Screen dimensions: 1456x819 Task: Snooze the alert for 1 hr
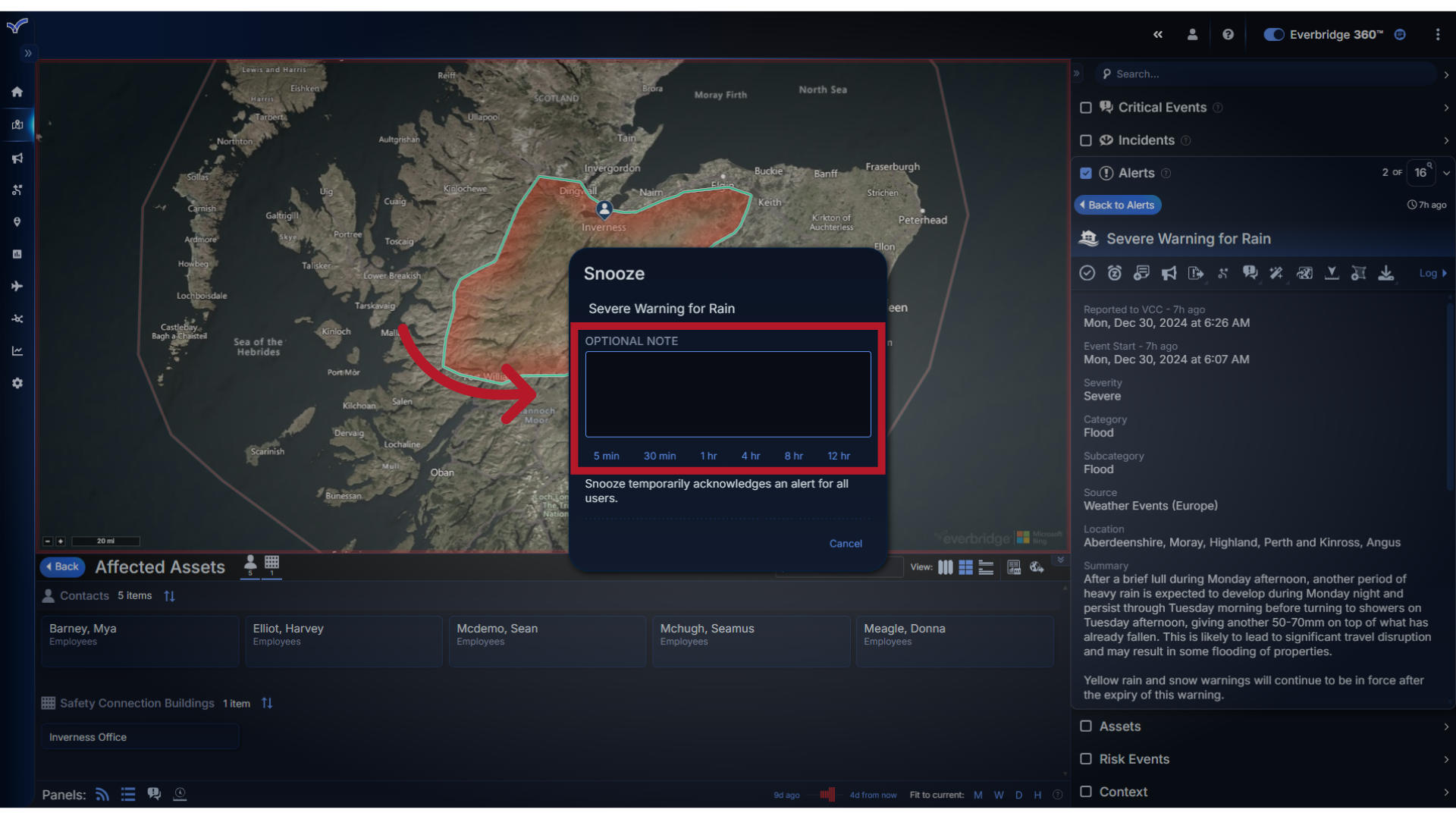pos(708,456)
